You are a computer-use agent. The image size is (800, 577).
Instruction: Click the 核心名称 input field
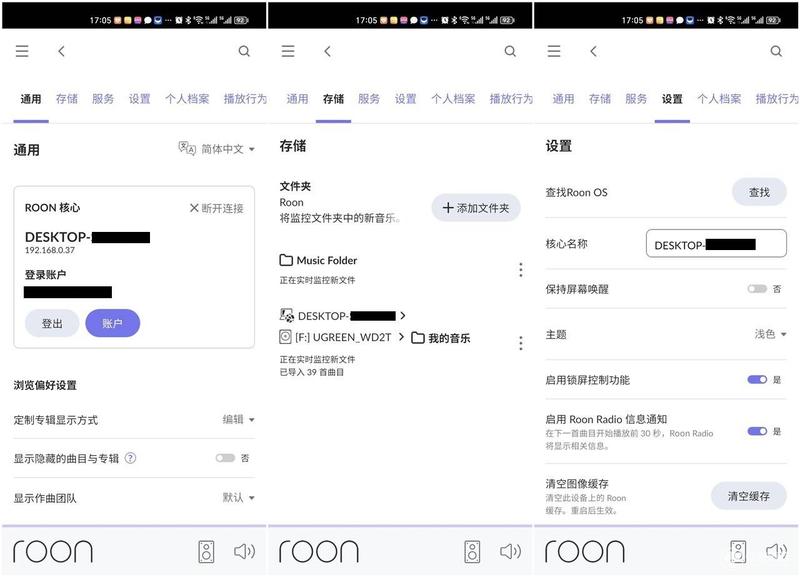pos(716,244)
